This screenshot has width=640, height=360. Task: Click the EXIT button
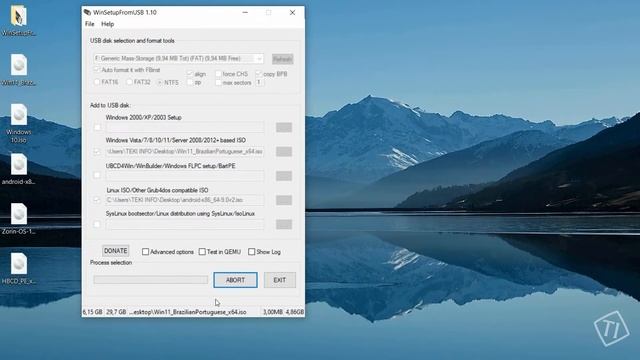[280, 280]
